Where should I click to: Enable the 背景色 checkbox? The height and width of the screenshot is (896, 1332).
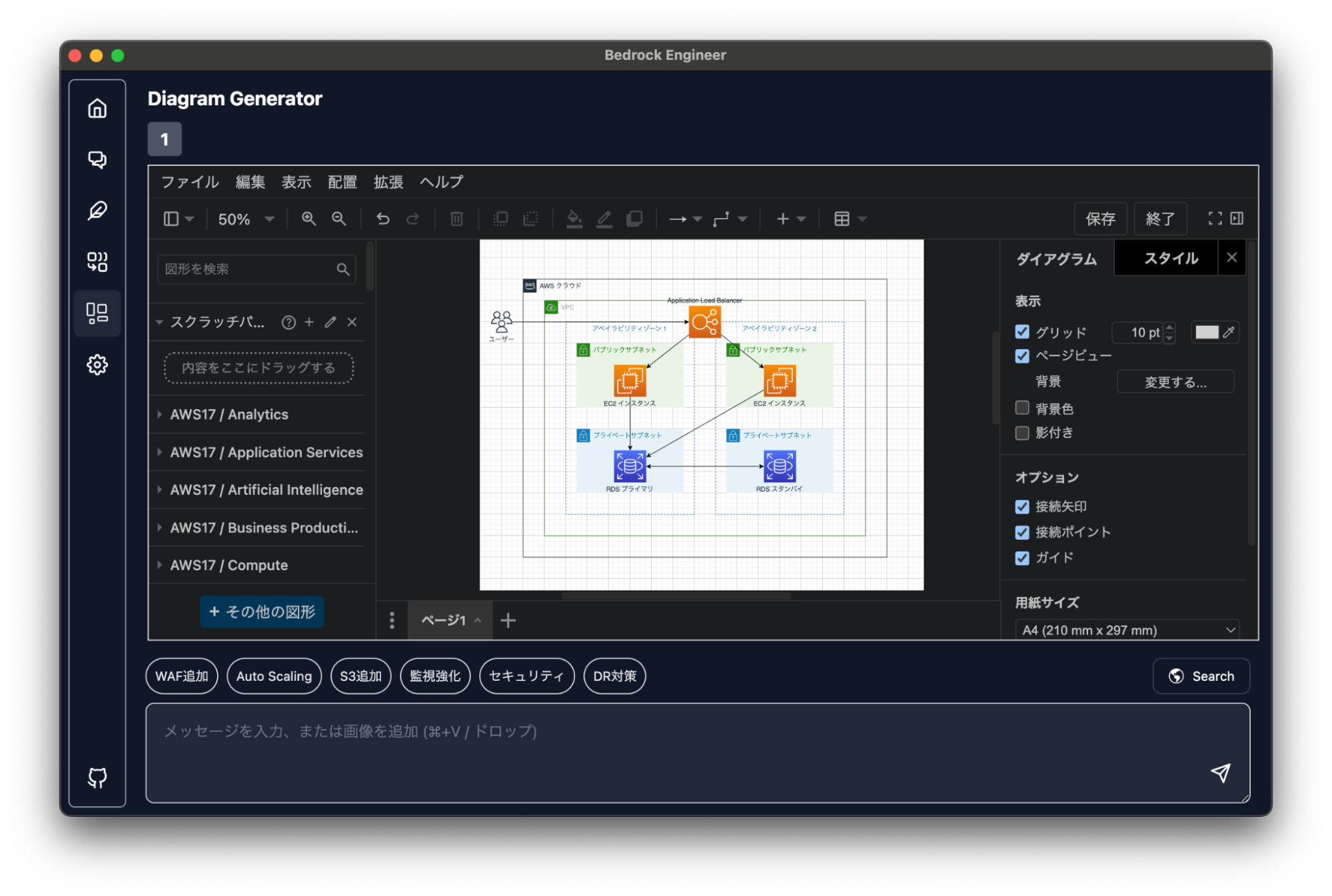(1021, 407)
